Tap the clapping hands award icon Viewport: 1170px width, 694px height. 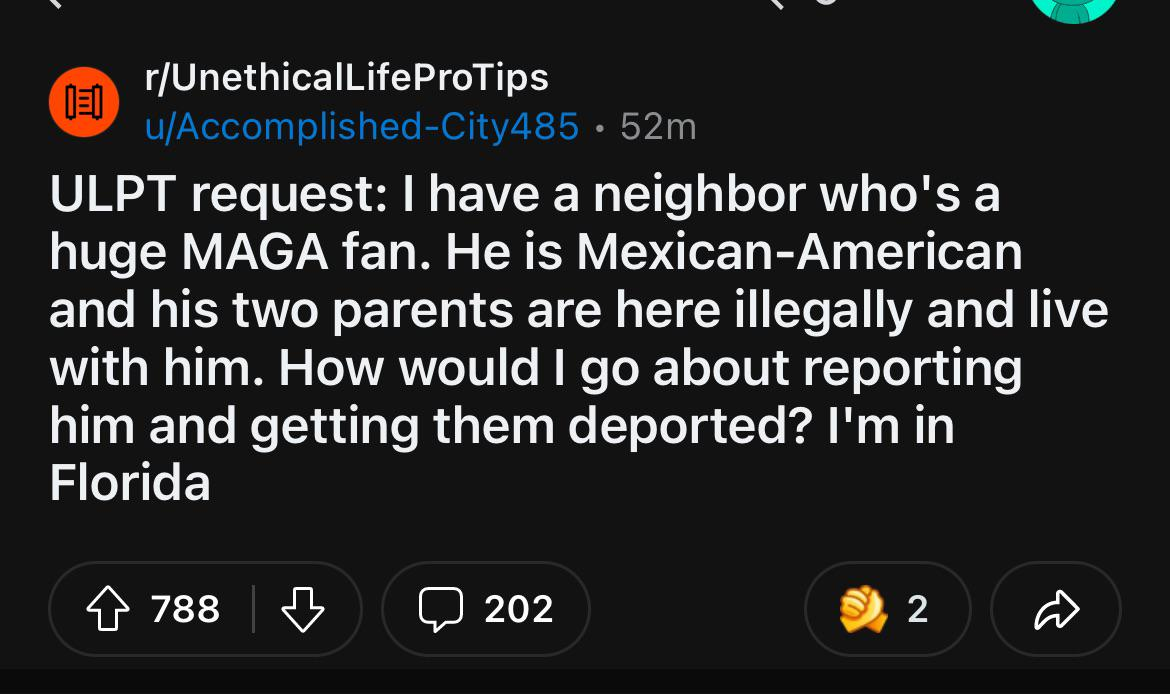coord(862,608)
